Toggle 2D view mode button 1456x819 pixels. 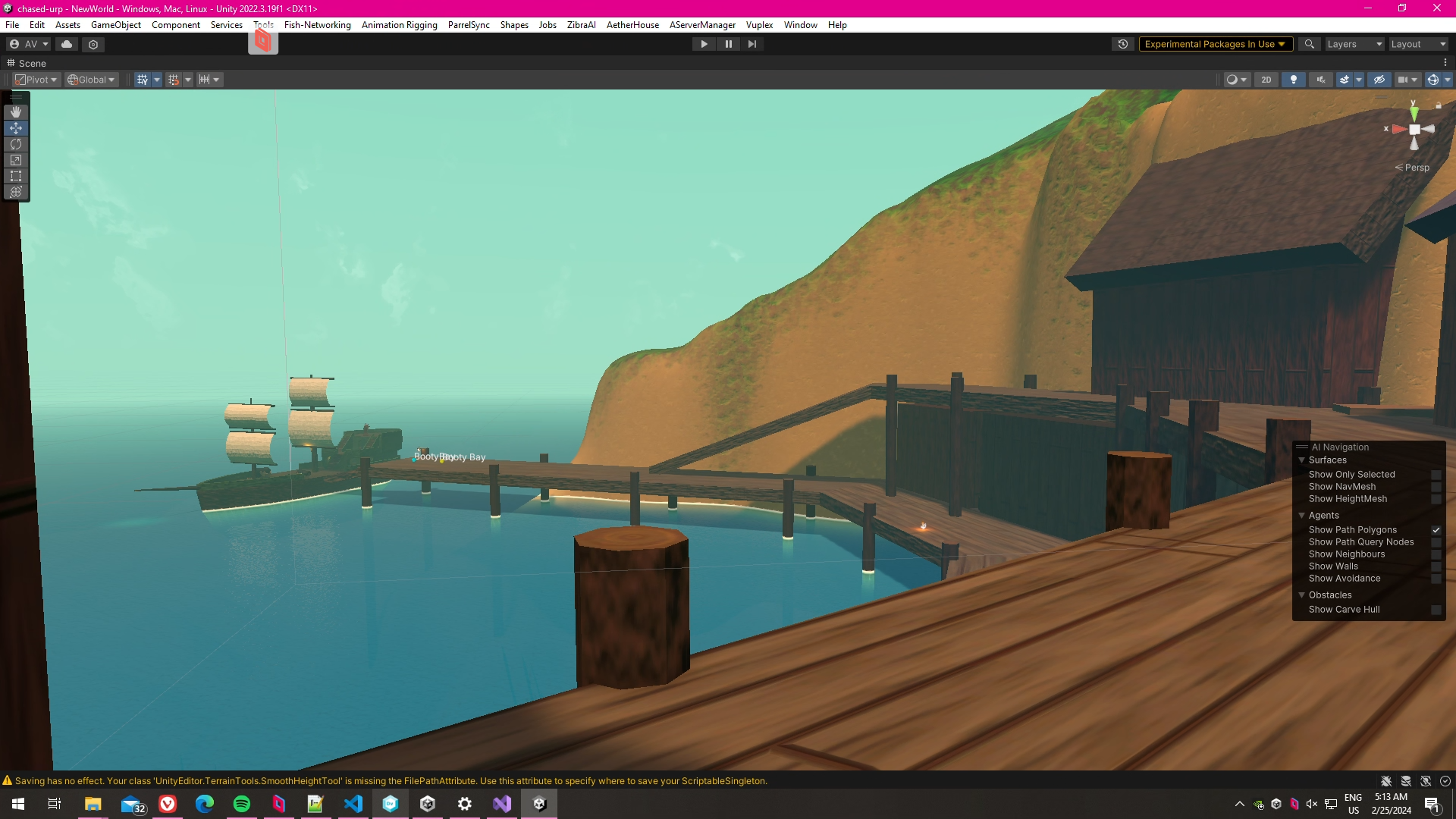pos(1266,80)
